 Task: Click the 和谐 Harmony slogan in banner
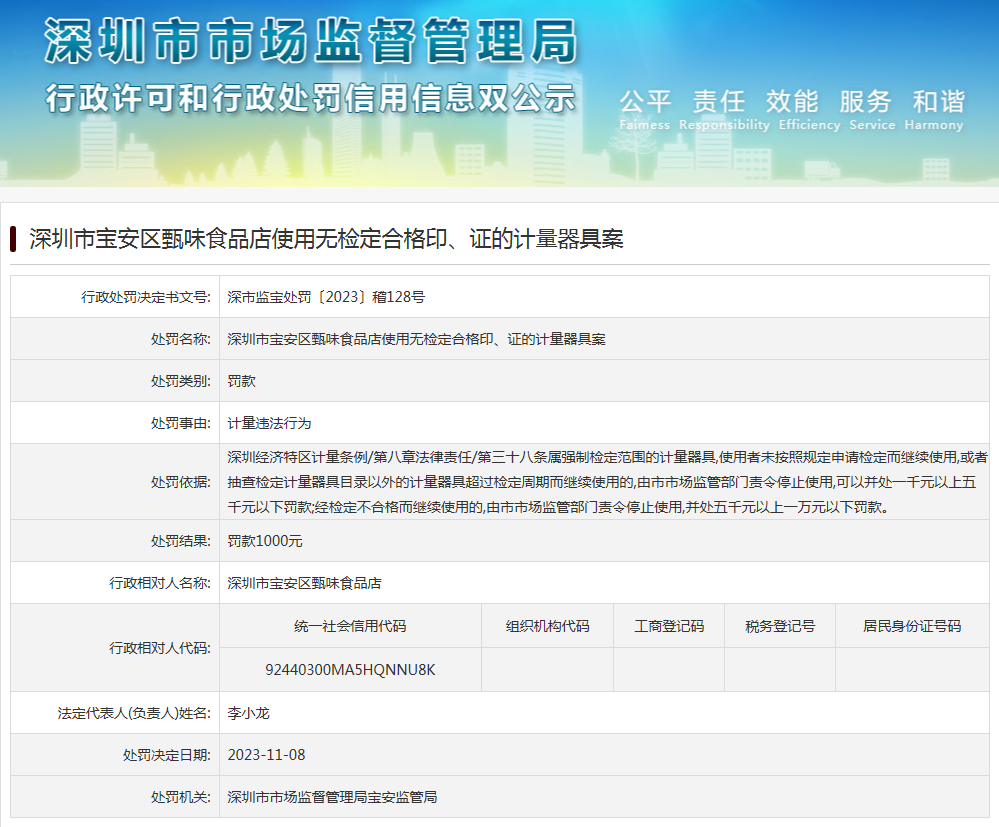tap(935, 110)
